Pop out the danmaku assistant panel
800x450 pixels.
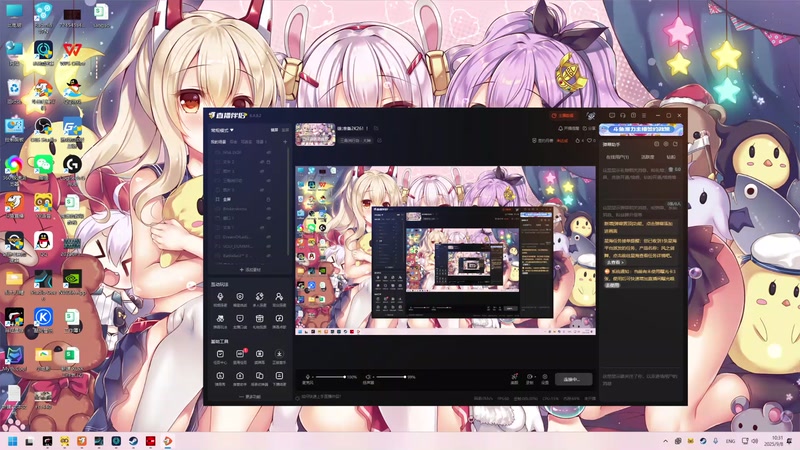[x=676, y=144]
